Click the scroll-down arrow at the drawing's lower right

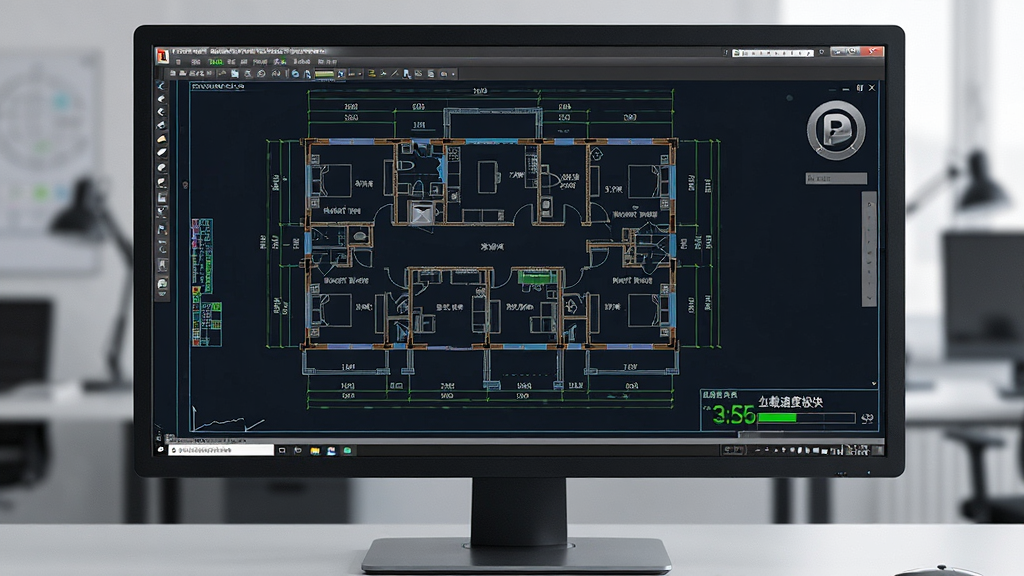(x=874, y=383)
